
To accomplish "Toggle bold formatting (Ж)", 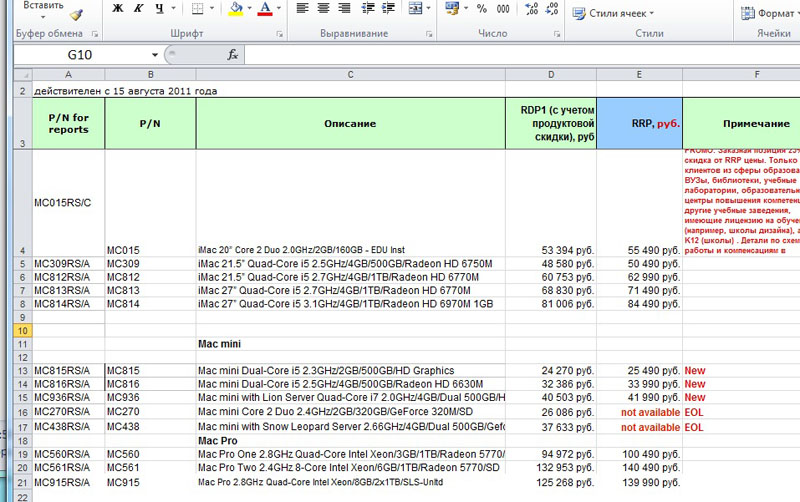I will [118, 8].
